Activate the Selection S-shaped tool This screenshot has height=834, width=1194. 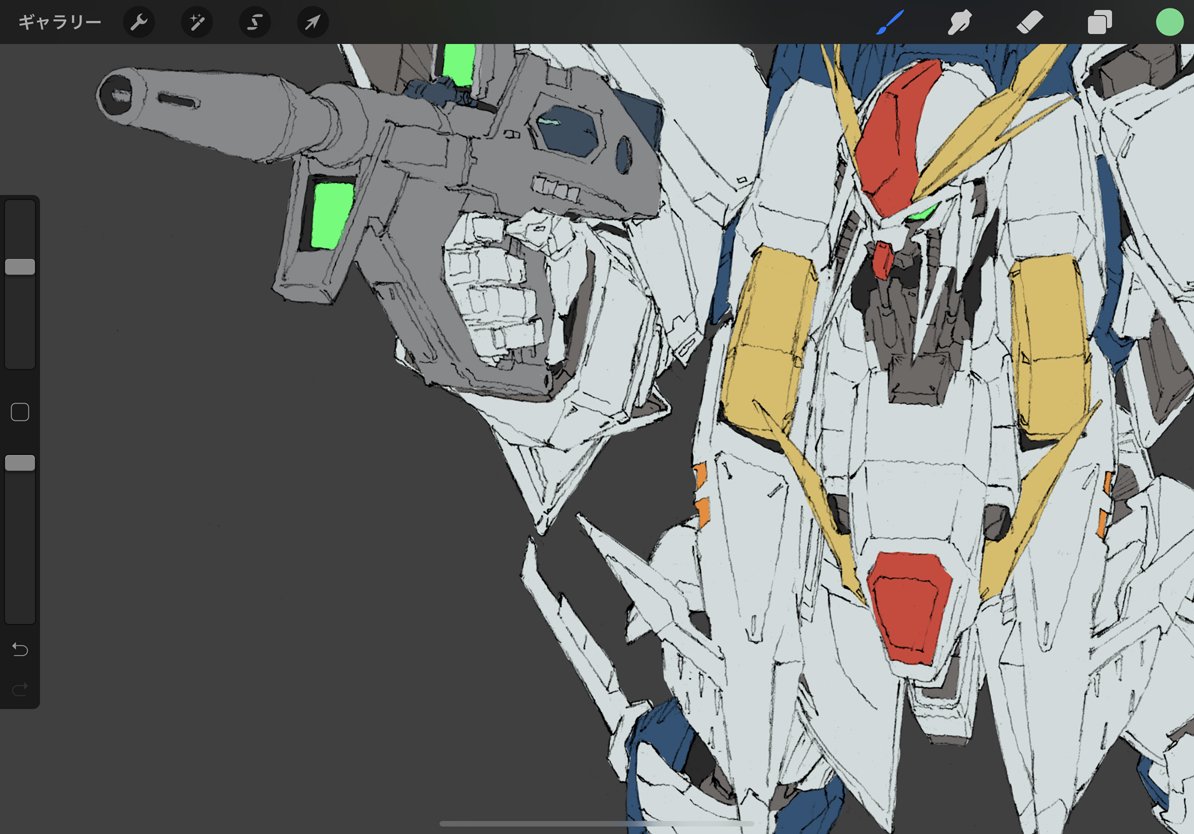tap(254, 22)
